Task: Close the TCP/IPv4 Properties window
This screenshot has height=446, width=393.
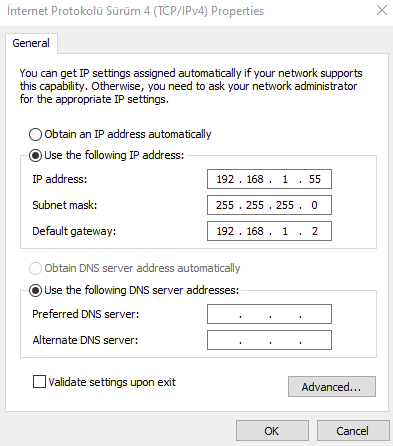Action: pyautogui.click(x=382, y=10)
